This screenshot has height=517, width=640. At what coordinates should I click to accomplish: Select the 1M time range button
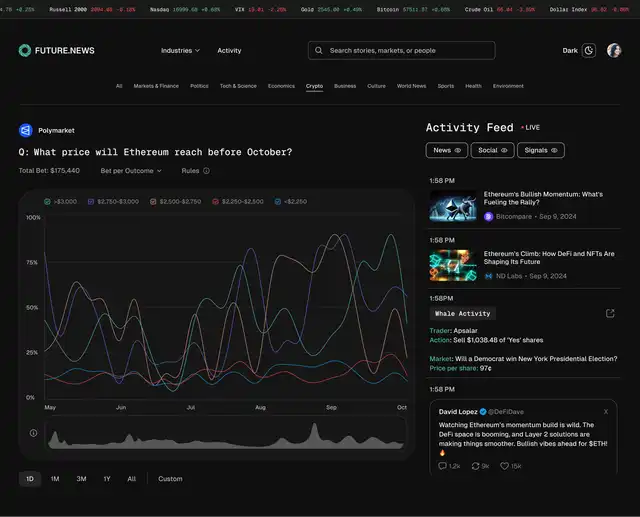tap(55, 479)
